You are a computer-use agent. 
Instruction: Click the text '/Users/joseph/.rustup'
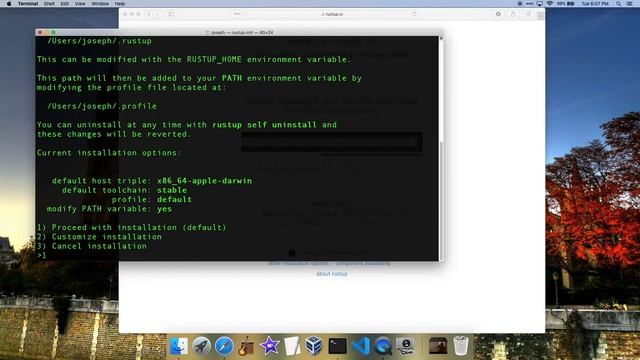tap(100, 41)
